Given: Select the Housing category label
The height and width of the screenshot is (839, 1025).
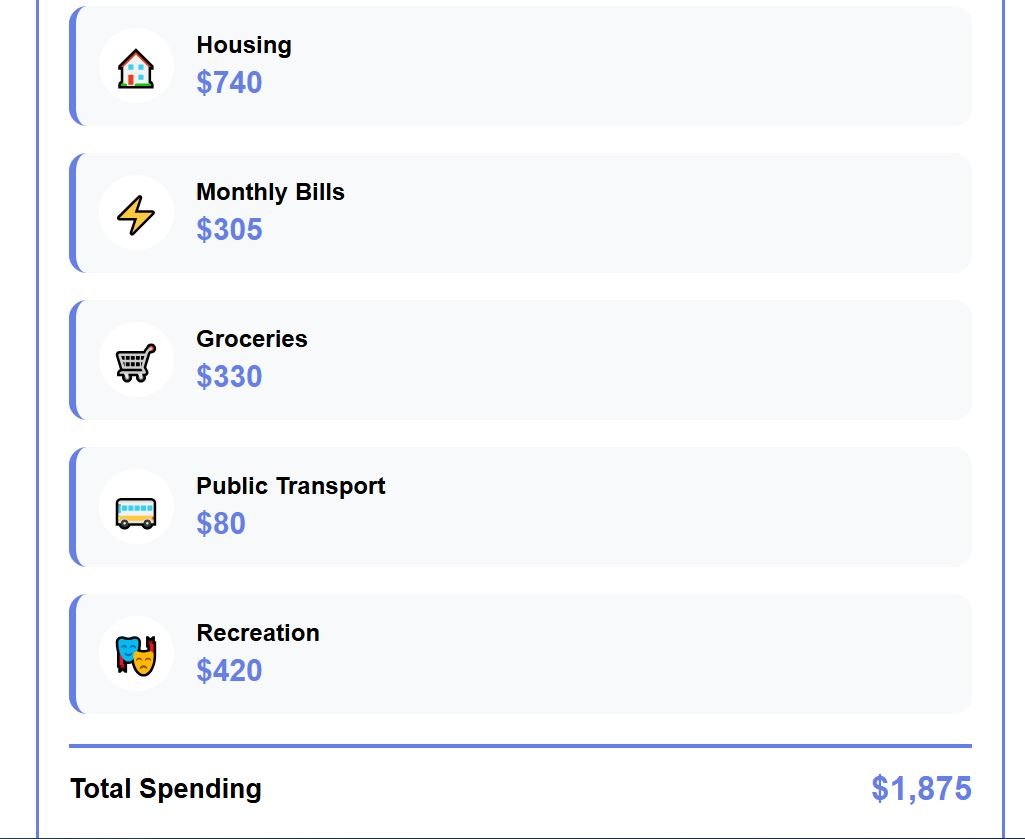Looking at the screenshot, I should [x=244, y=45].
